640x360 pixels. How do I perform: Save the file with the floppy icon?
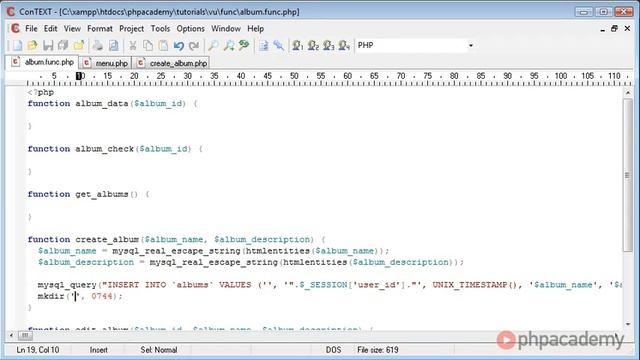point(48,45)
